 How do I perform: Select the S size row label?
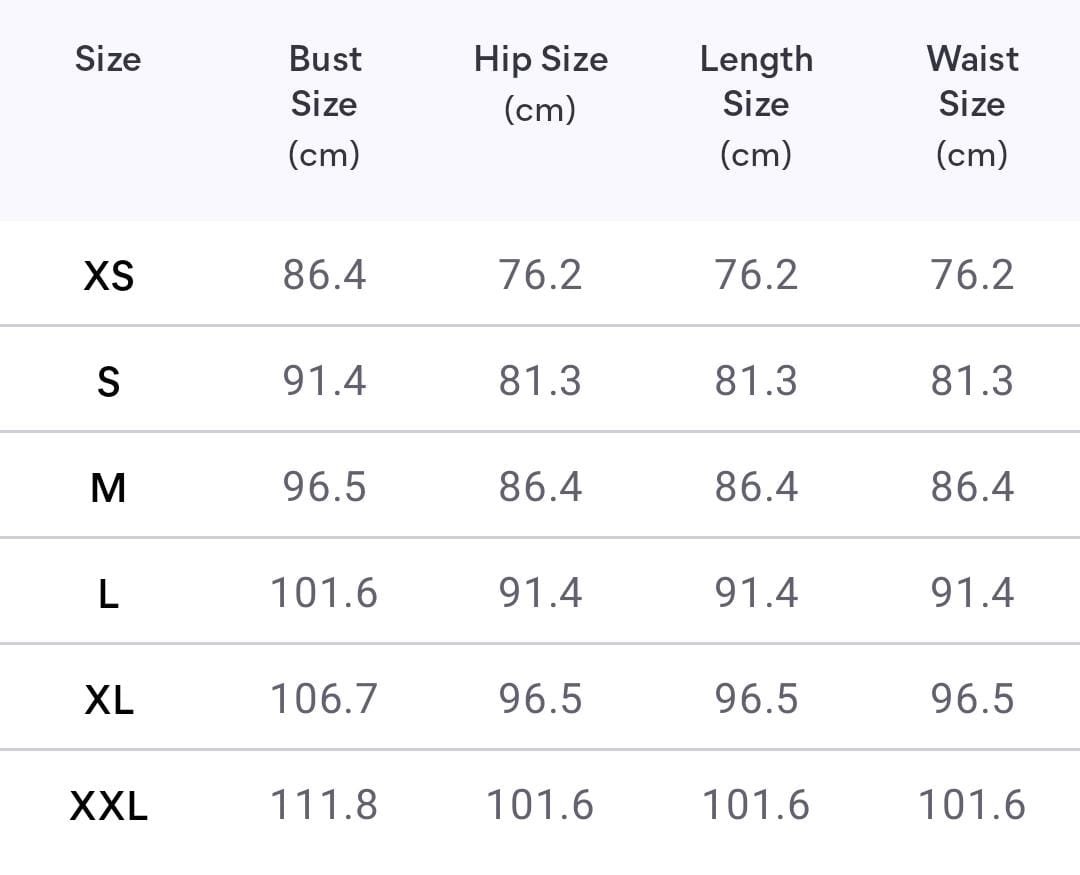[x=108, y=381]
